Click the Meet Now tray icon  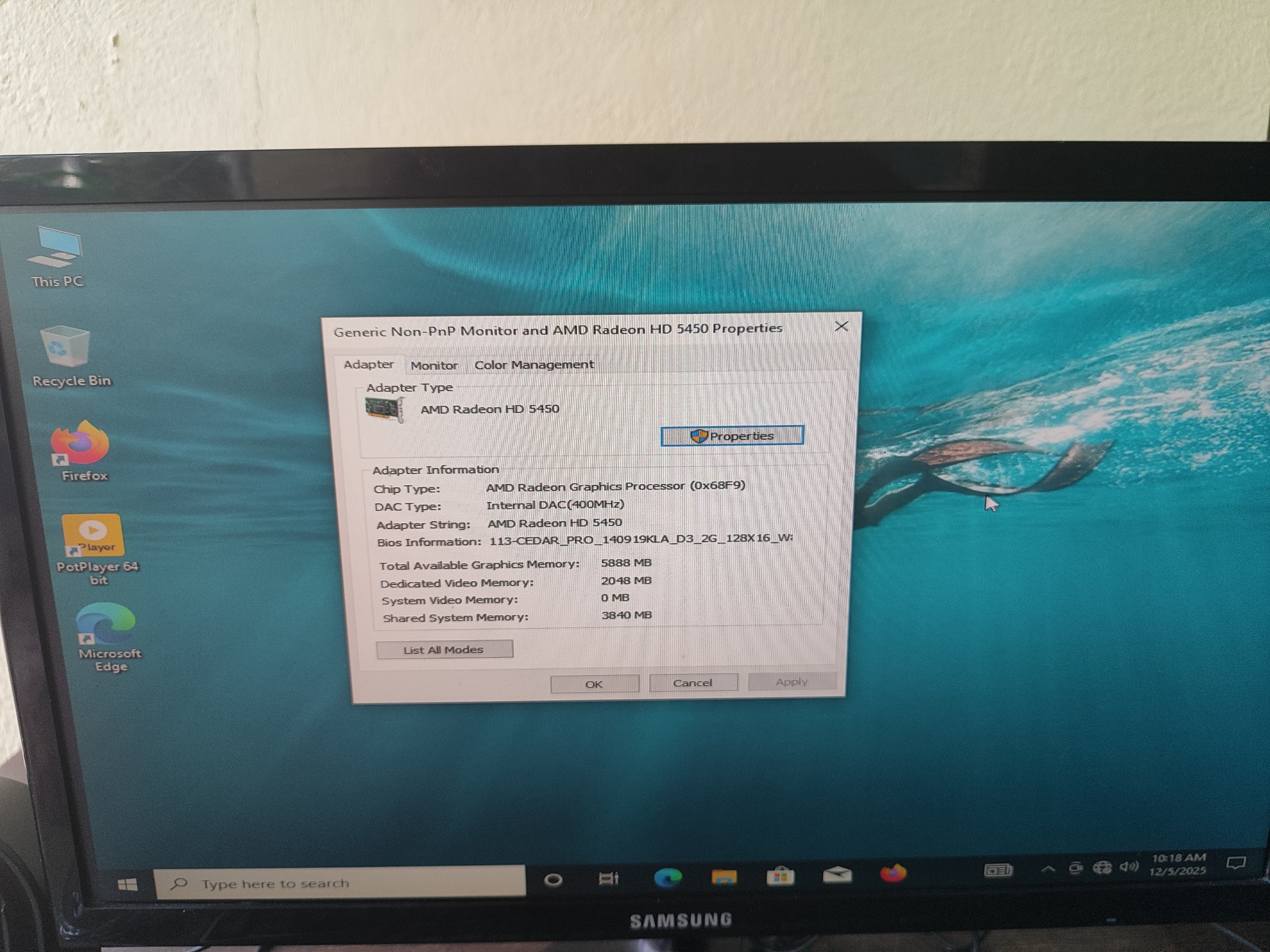coord(1076,869)
